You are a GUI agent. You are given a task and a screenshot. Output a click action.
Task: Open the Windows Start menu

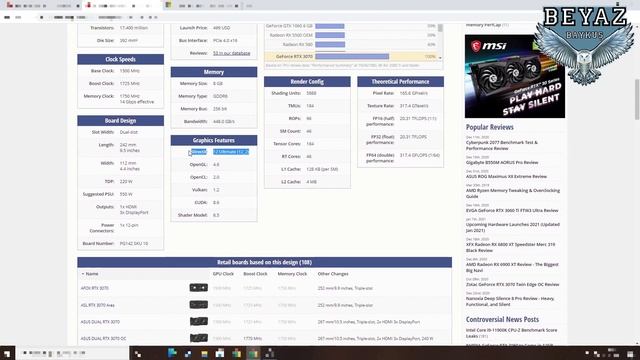pos(7,353)
